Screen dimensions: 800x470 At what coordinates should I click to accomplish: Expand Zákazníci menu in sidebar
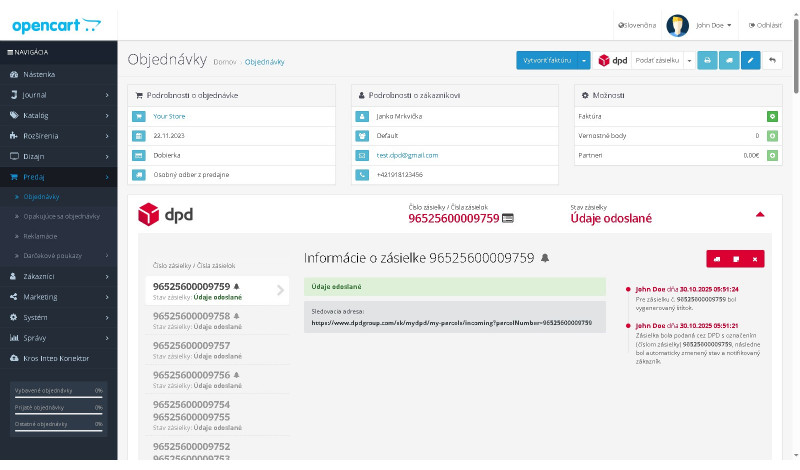point(59,276)
